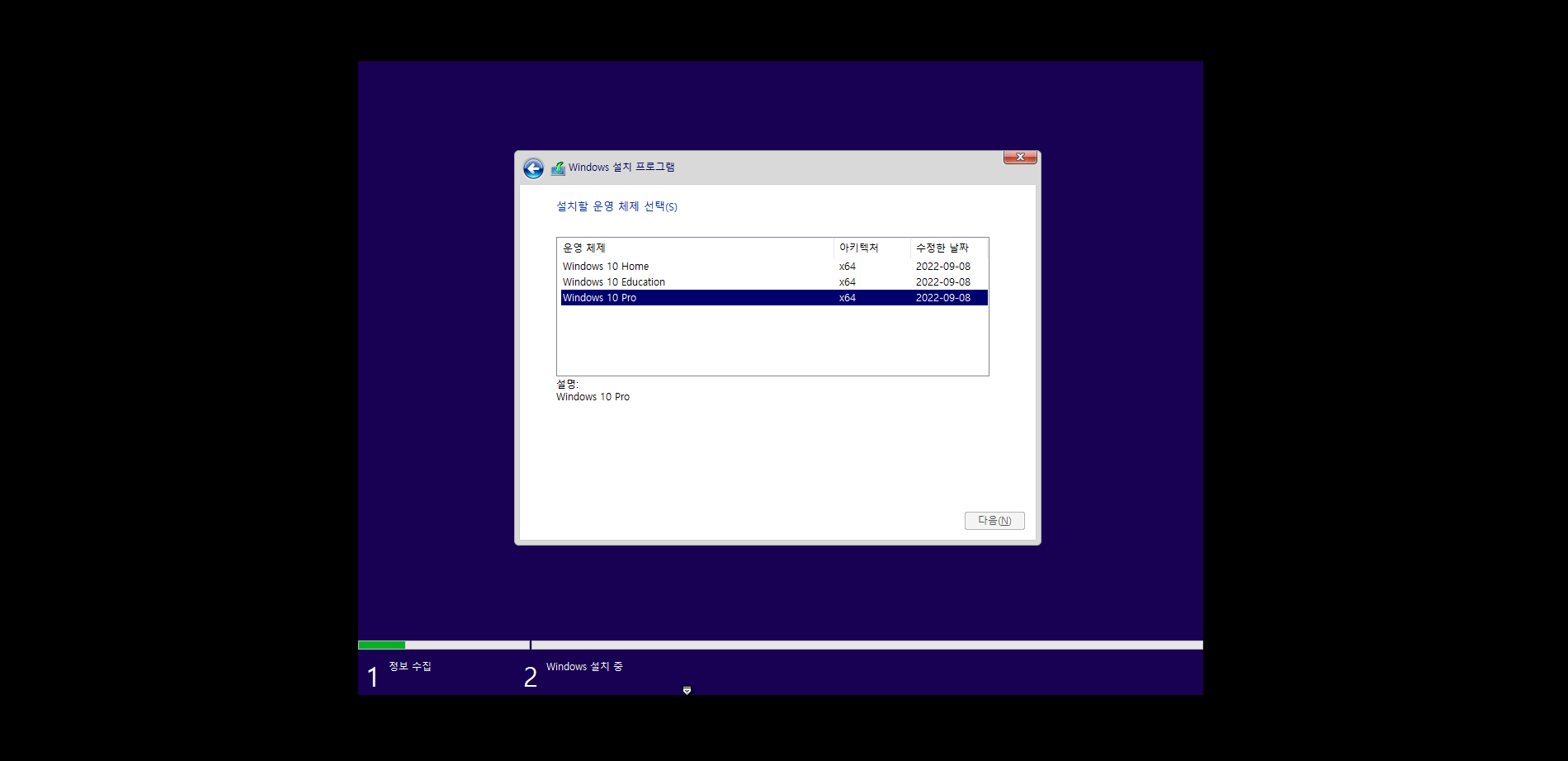Select the Windows 10 Education row
The height and width of the screenshot is (761, 1568).
tap(773, 282)
